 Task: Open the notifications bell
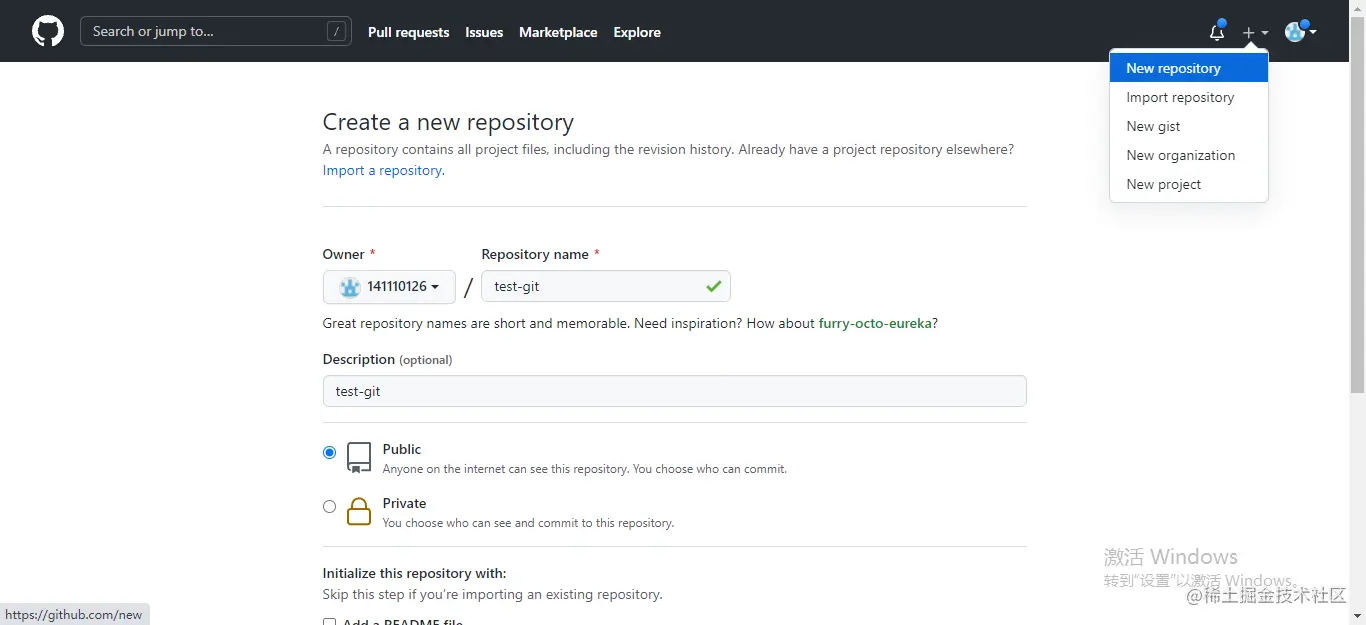click(1217, 32)
